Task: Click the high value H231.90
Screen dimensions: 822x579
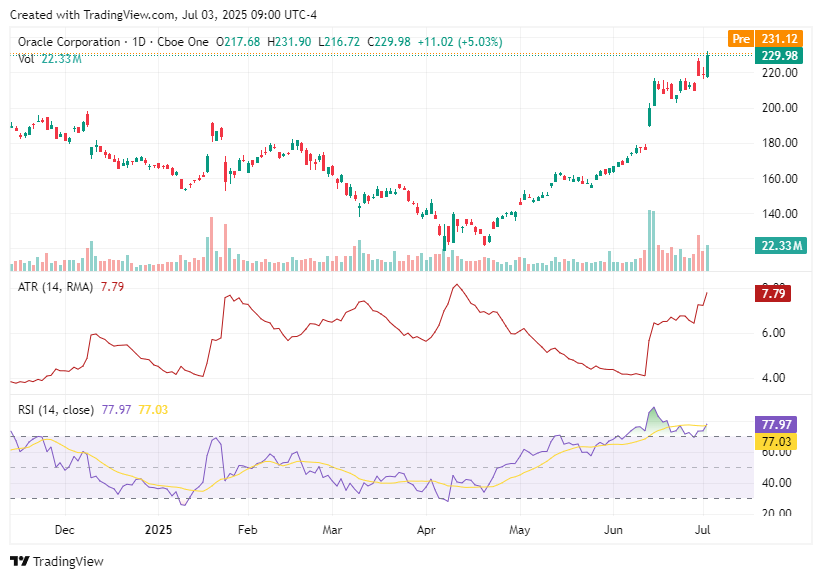Action: point(289,42)
